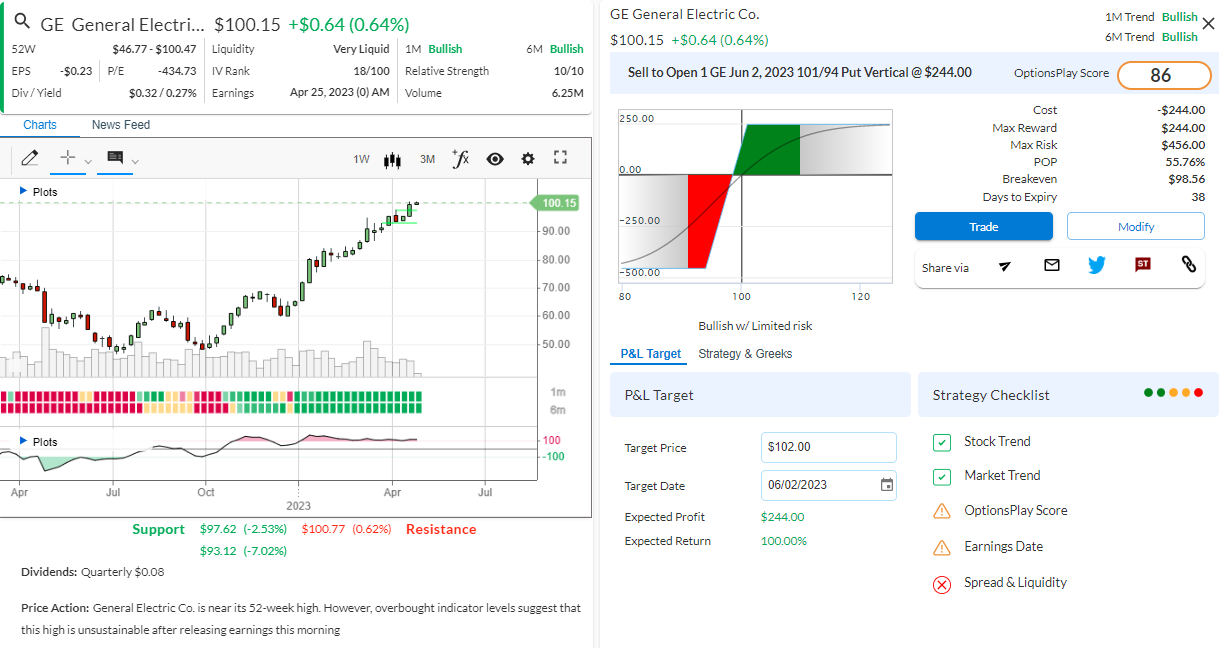Click the $97.62 support level
Viewport: 1221px width, 648px height.
[x=218, y=529]
